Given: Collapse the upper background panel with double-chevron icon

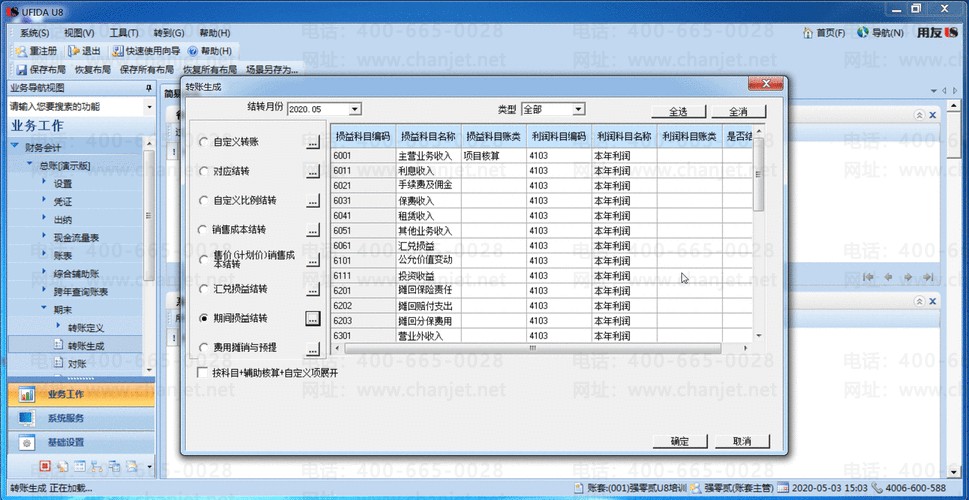Looking at the screenshot, I should click(x=920, y=116).
